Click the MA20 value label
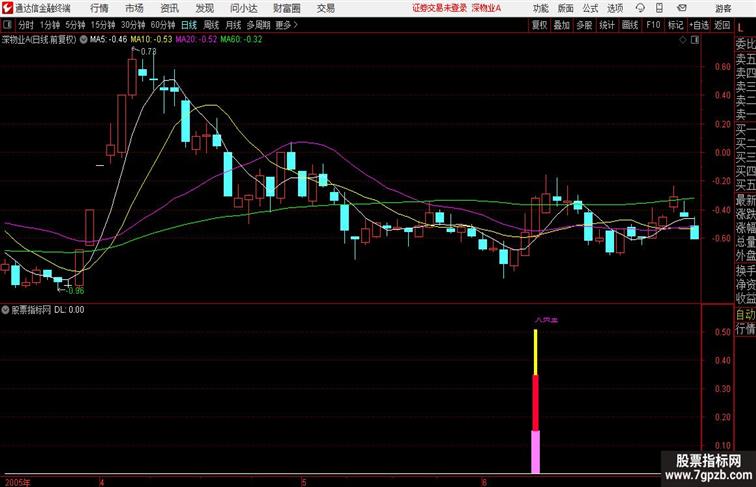This screenshot has height=487, width=756. (196, 40)
